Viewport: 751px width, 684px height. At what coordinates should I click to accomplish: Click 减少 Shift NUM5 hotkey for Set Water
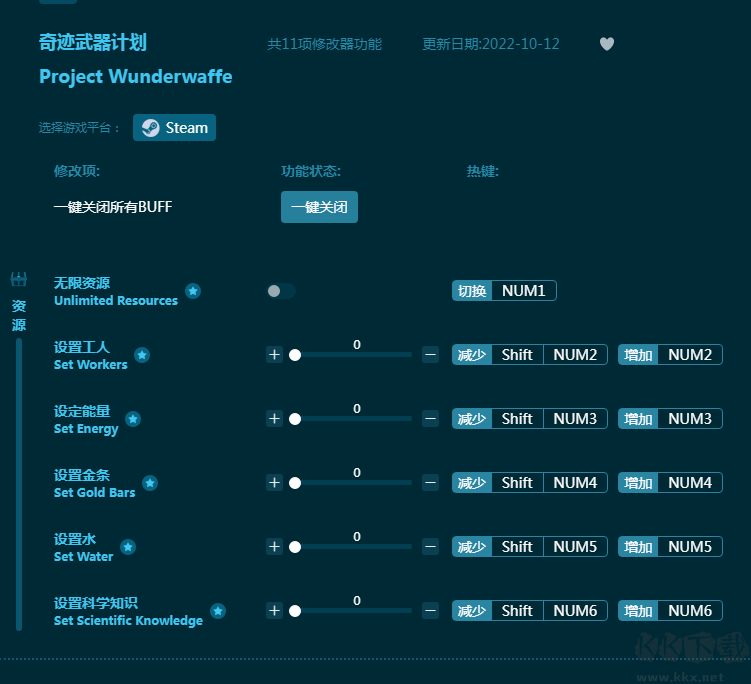(530, 547)
